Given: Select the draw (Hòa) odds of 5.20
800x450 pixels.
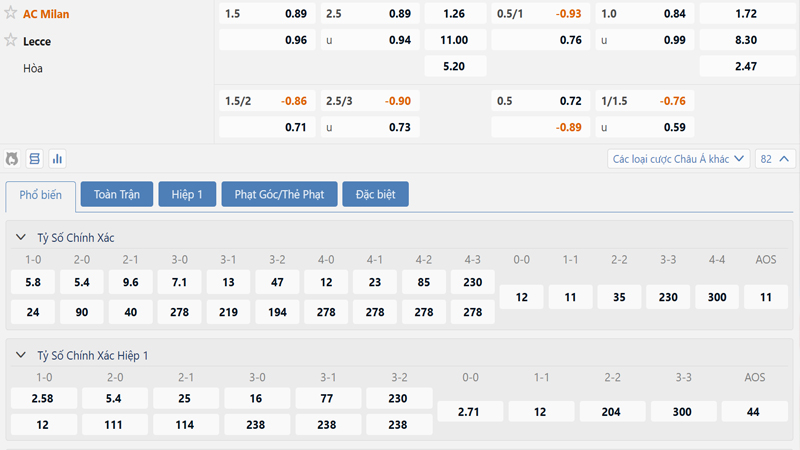Looking at the screenshot, I should click(x=453, y=66).
